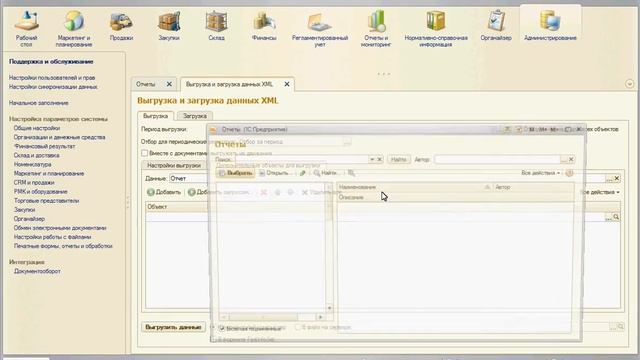This screenshot has width=640, height=360.
Task: Click the Данные input field
Action: tap(387, 178)
